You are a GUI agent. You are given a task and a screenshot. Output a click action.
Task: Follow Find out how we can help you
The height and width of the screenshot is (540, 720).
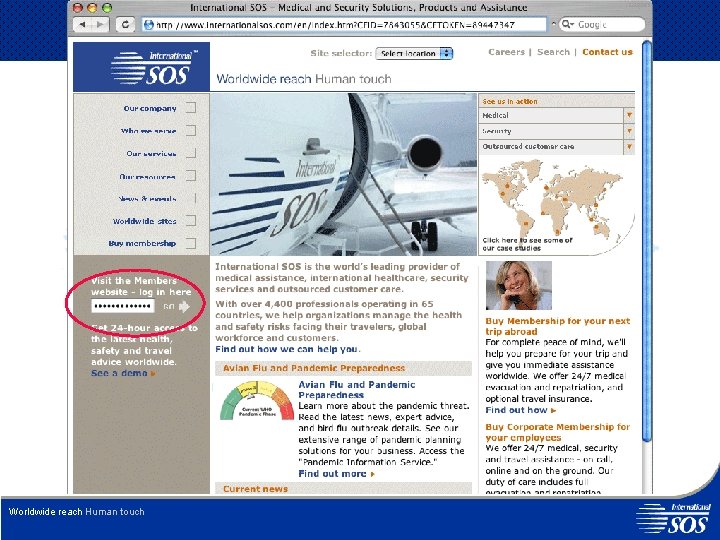pyautogui.click(x=288, y=349)
